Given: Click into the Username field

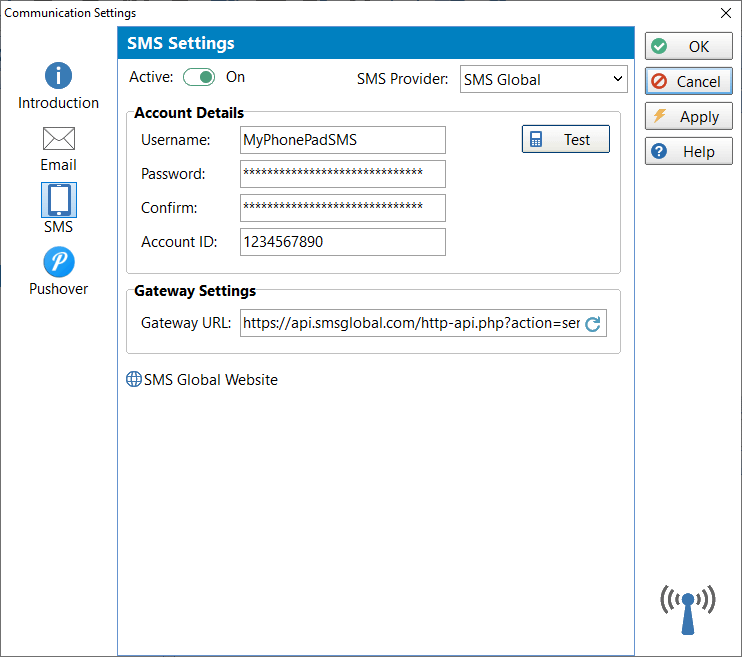Looking at the screenshot, I should (343, 140).
